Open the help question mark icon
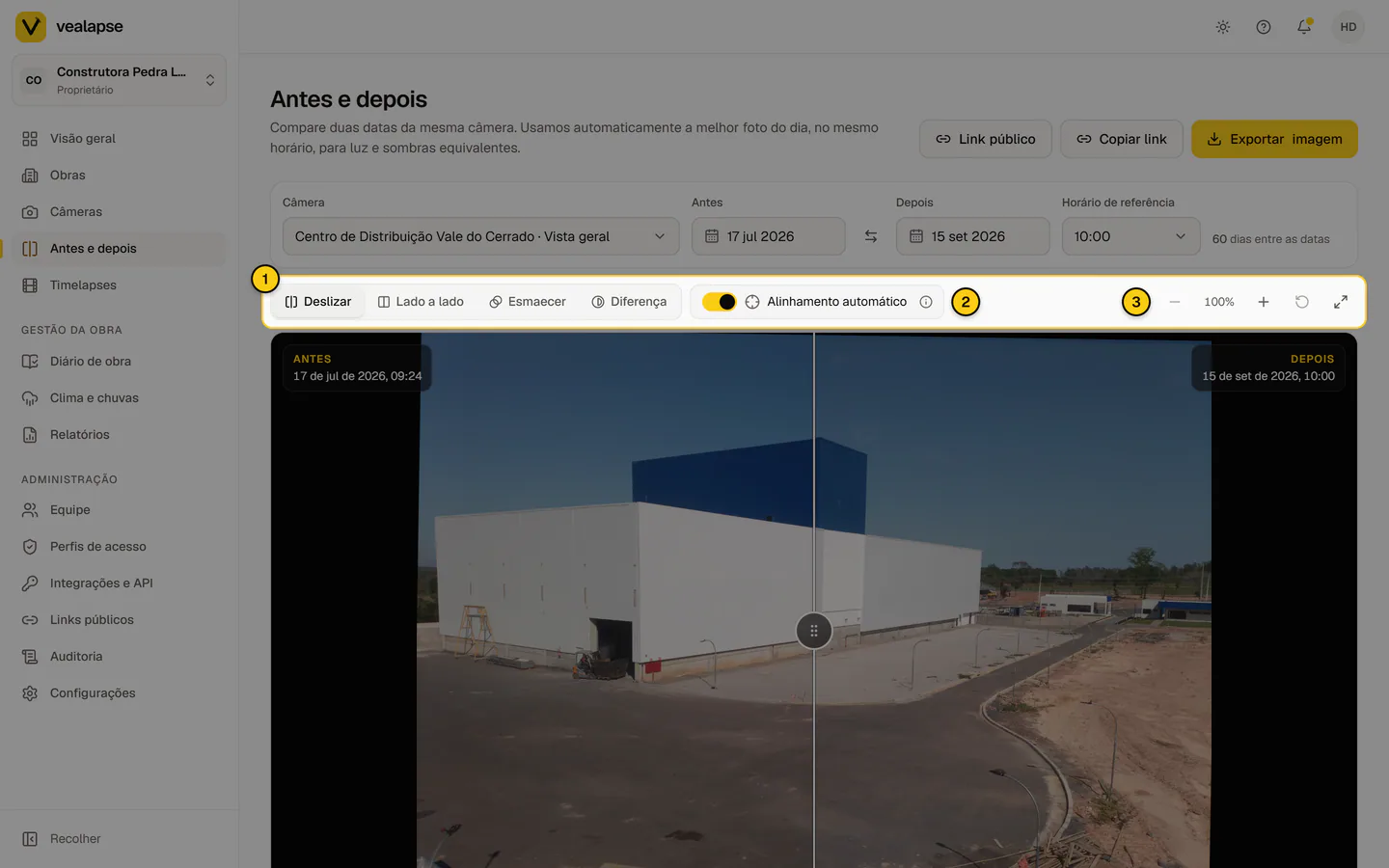 click(1264, 27)
